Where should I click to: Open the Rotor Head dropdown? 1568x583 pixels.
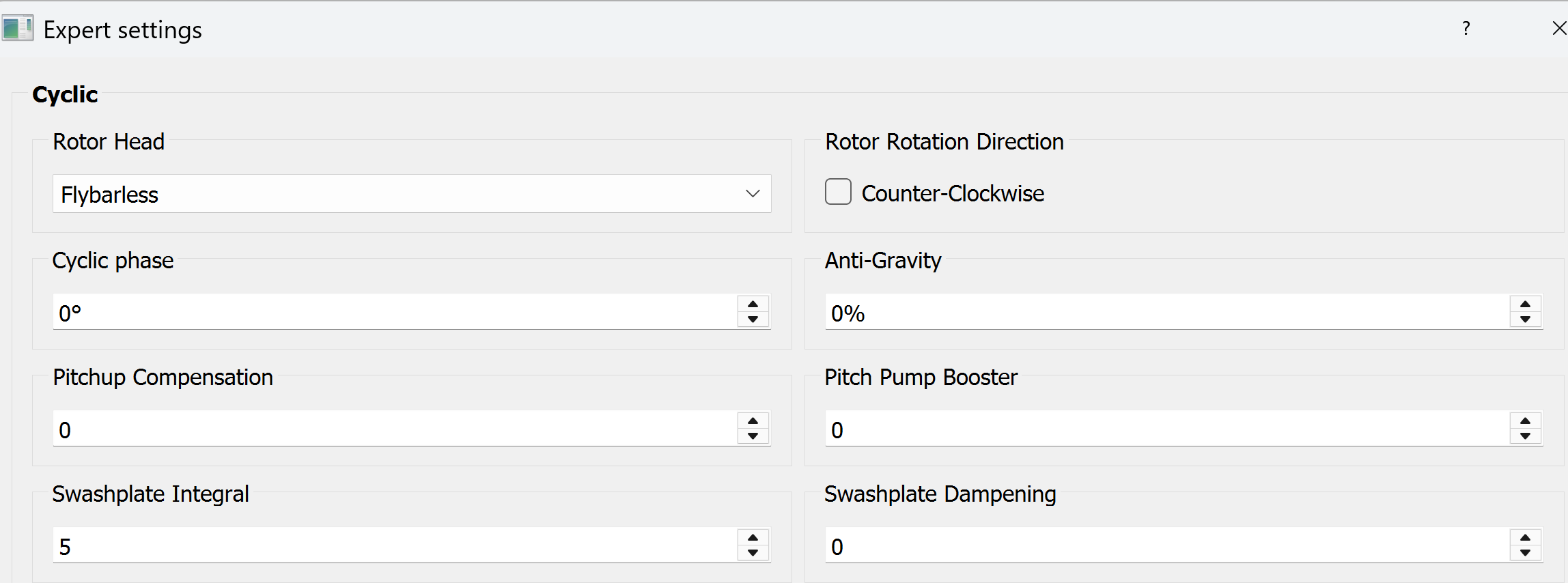[x=752, y=194]
